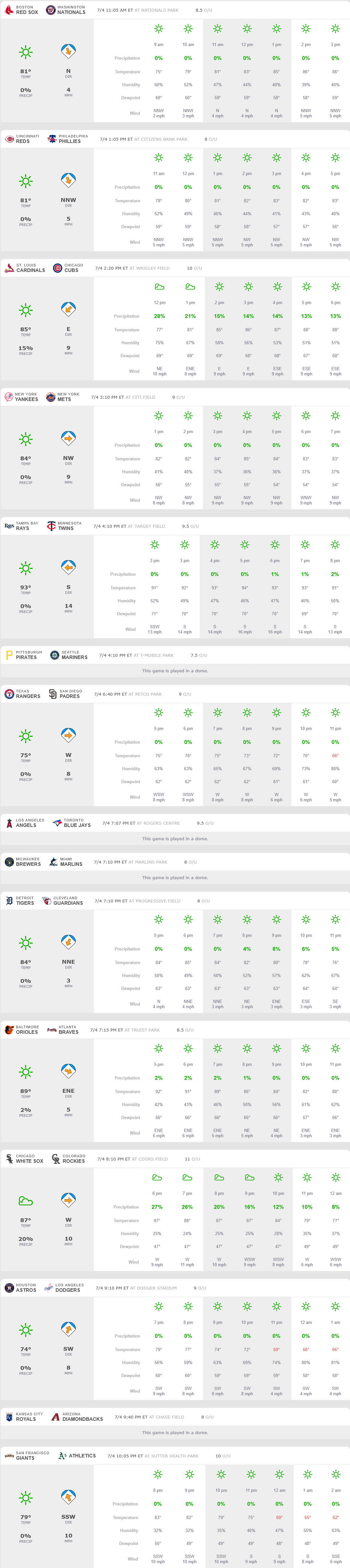The height and width of the screenshot is (1568, 350).
Task: Click the St. Louis Cardinals logo
Action: tap(9, 268)
